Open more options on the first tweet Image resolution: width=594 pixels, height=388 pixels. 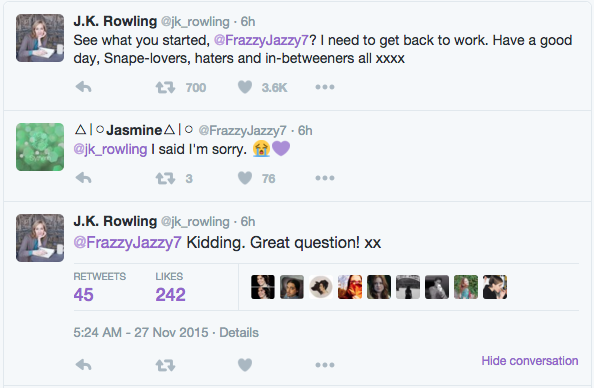tap(325, 87)
